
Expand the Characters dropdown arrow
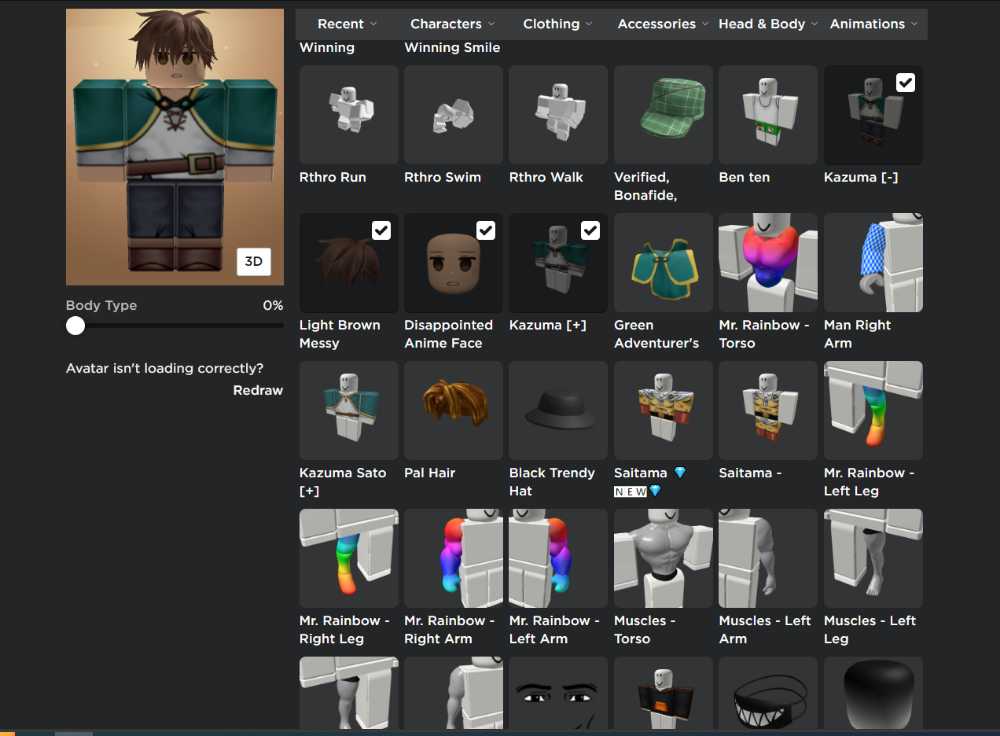492,24
